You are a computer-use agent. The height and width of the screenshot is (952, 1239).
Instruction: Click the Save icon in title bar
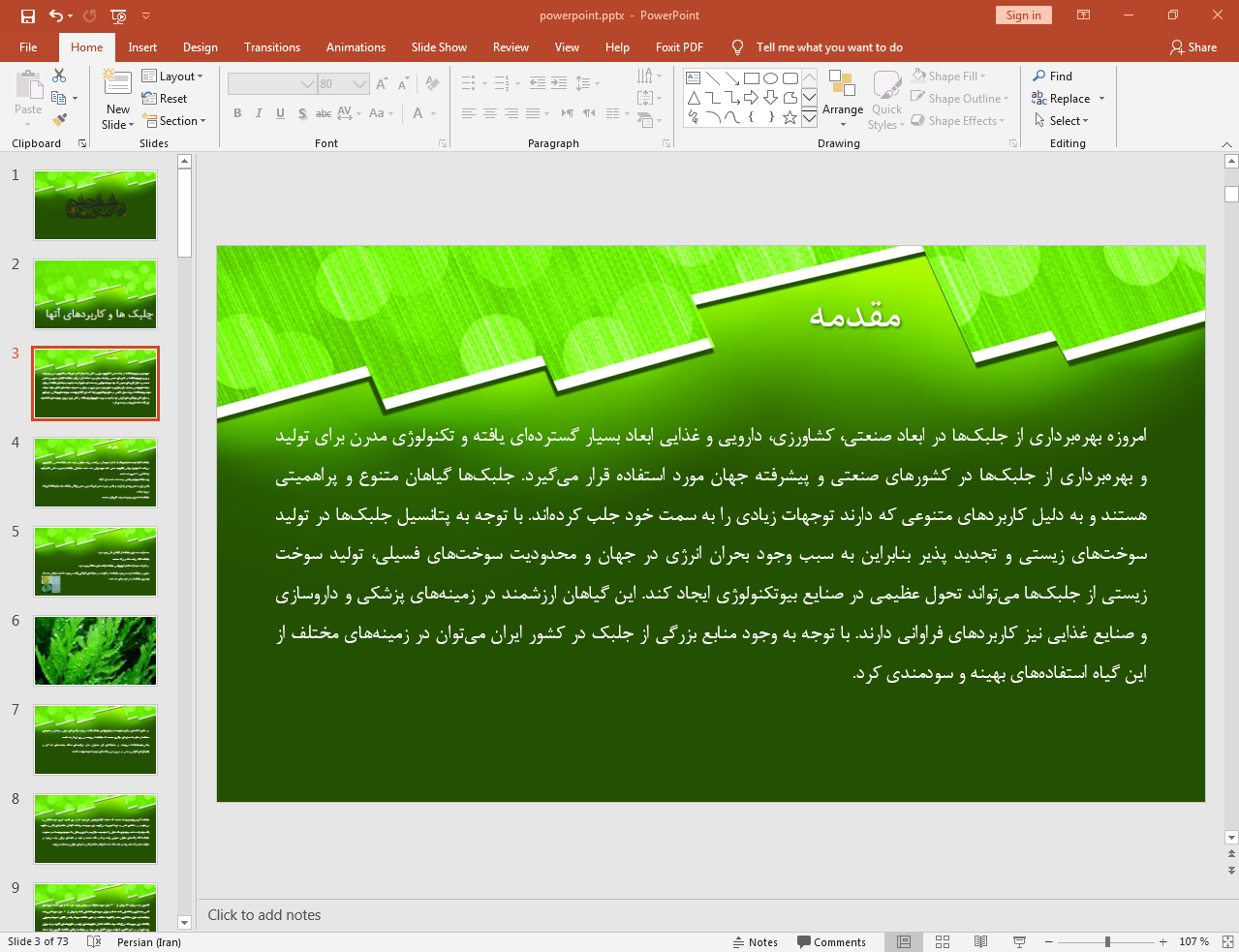point(27,15)
